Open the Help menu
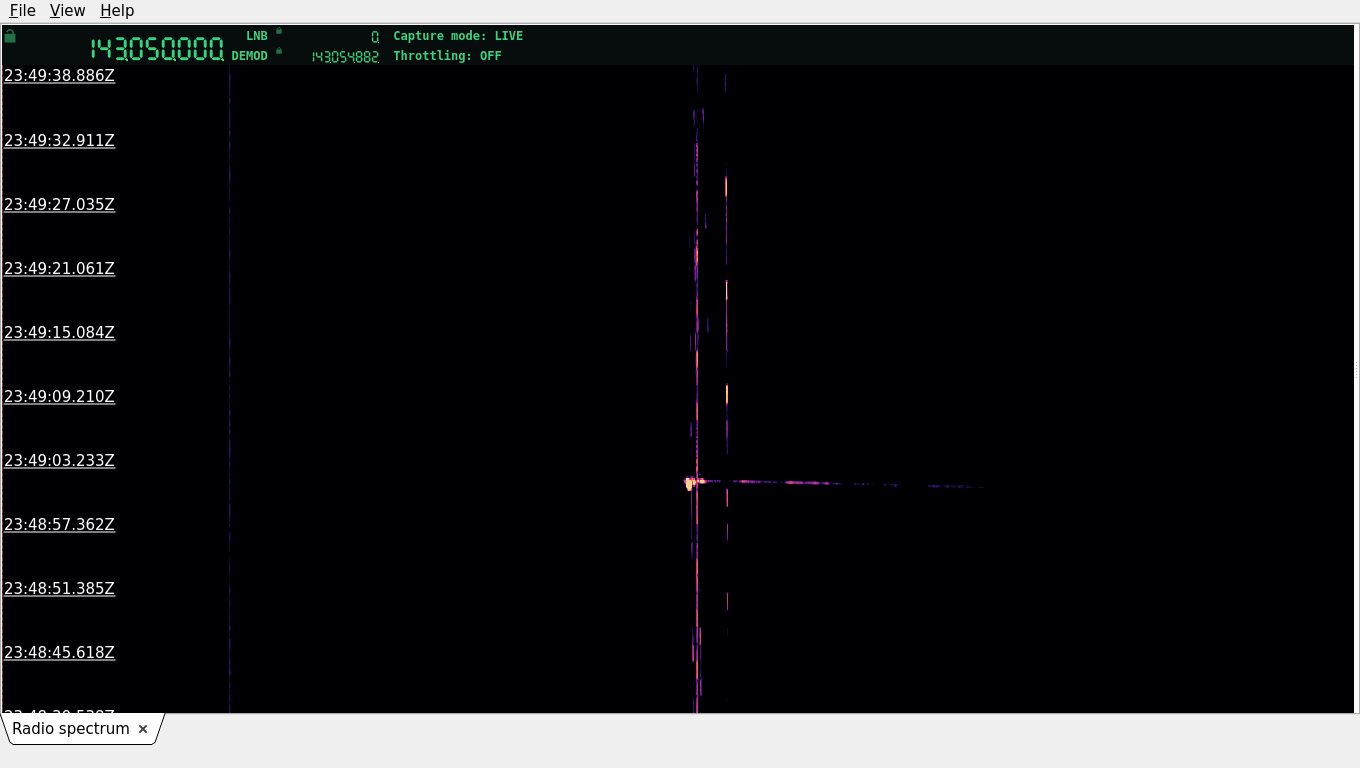The width and height of the screenshot is (1360, 768). [117, 11]
